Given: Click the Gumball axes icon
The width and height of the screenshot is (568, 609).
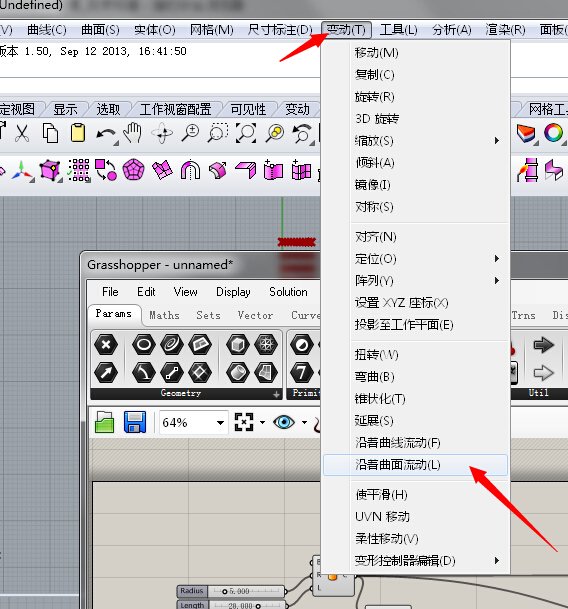Looking at the screenshot, I should 22,171.
